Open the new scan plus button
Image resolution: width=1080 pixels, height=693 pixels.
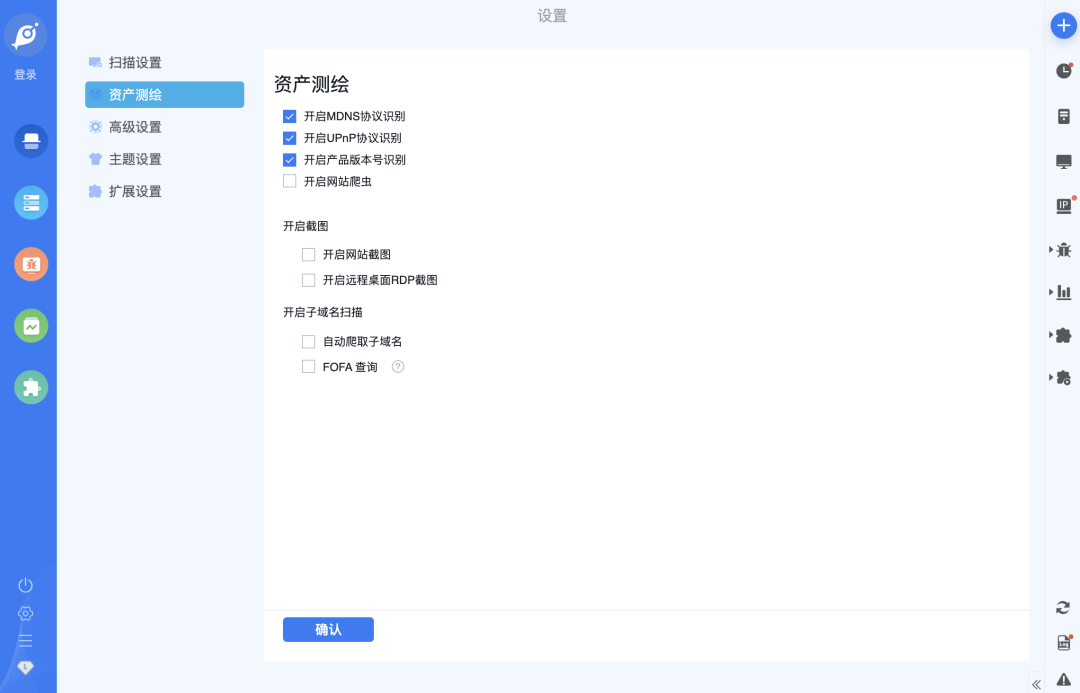click(x=1063, y=25)
